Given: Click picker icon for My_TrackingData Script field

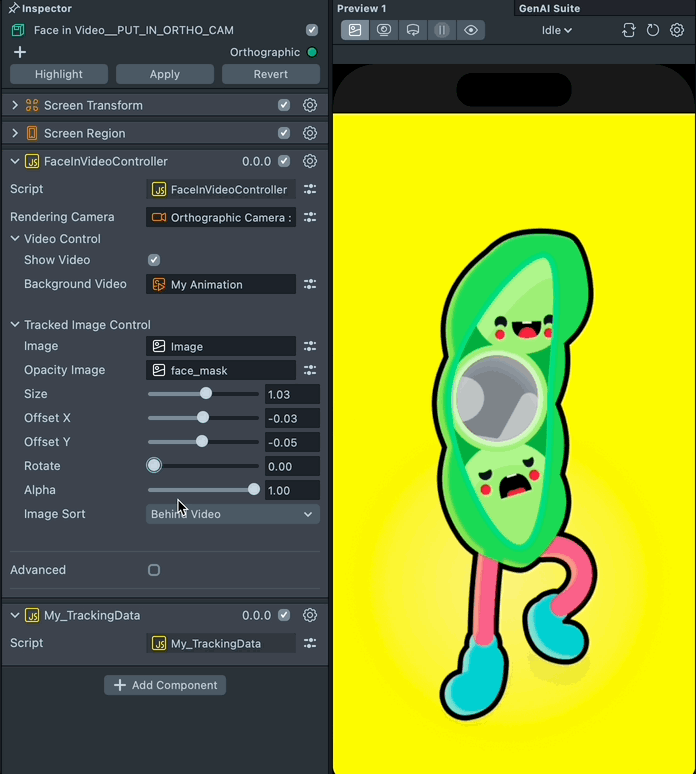Looking at the screenshot, I should tap(310, 643).
